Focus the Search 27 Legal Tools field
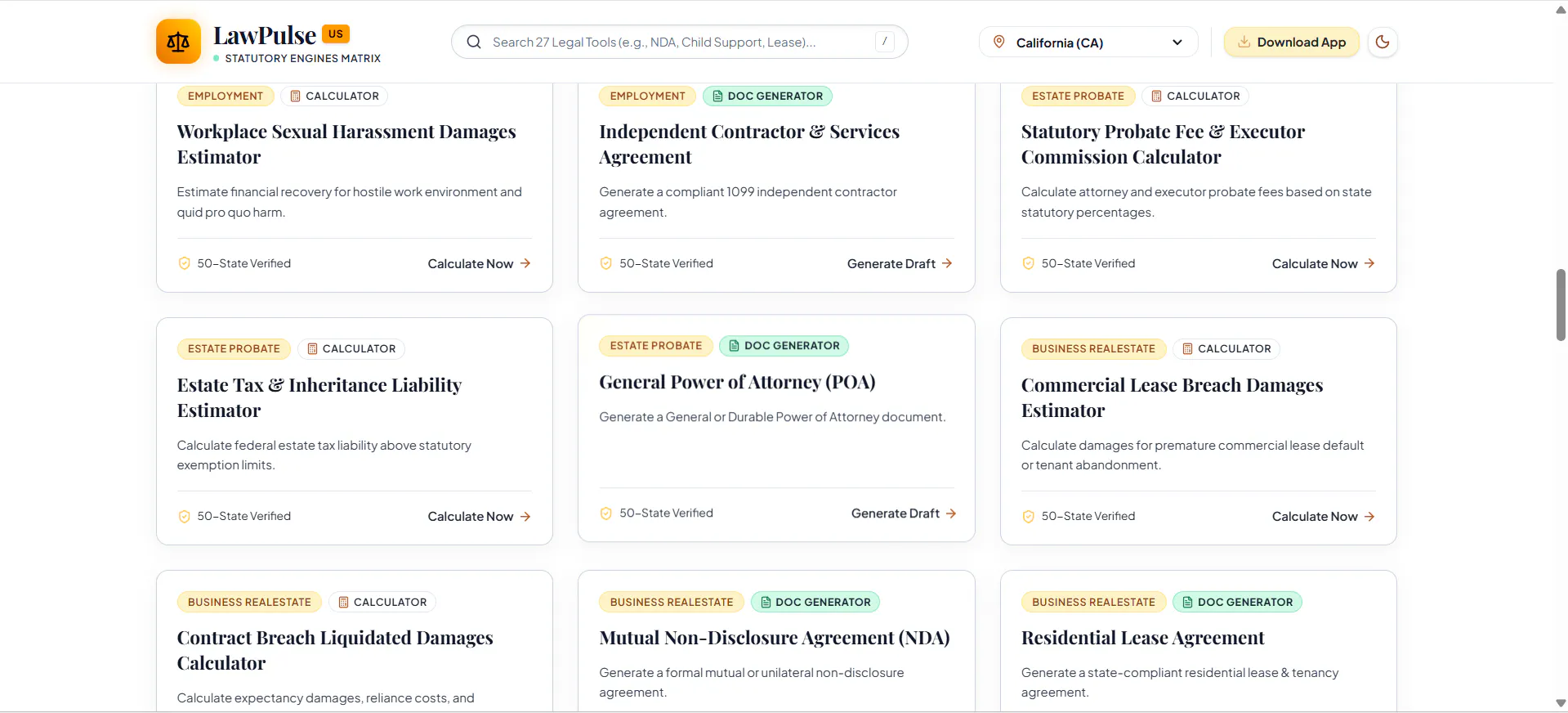1568x713 pixels. click(680, 42)
